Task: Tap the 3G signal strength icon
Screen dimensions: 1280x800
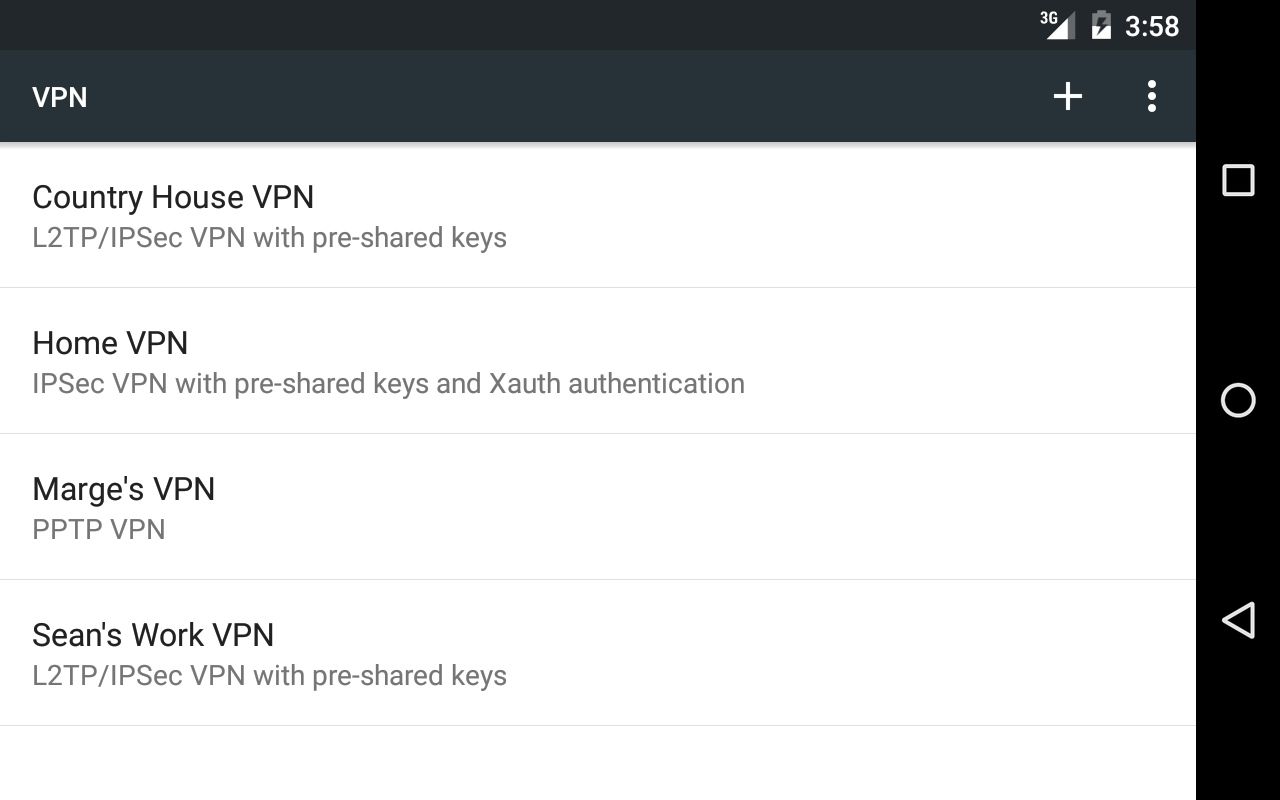Action: tap(1060, 26)
